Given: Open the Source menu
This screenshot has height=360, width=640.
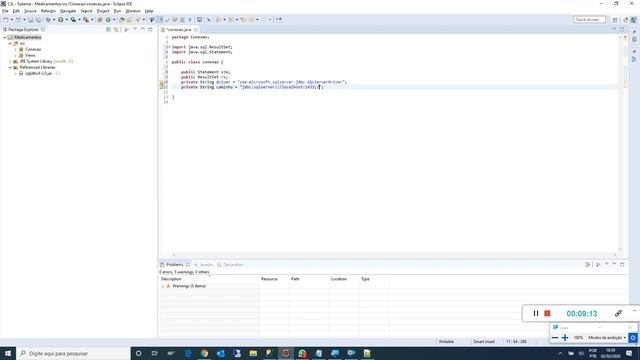Looking at the screenshot, I should pyautogui.click(x=30, y=11).
